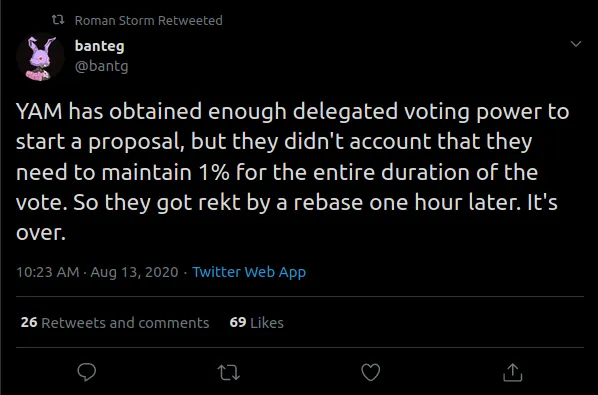Open the share tweet icon

point(513,372)
